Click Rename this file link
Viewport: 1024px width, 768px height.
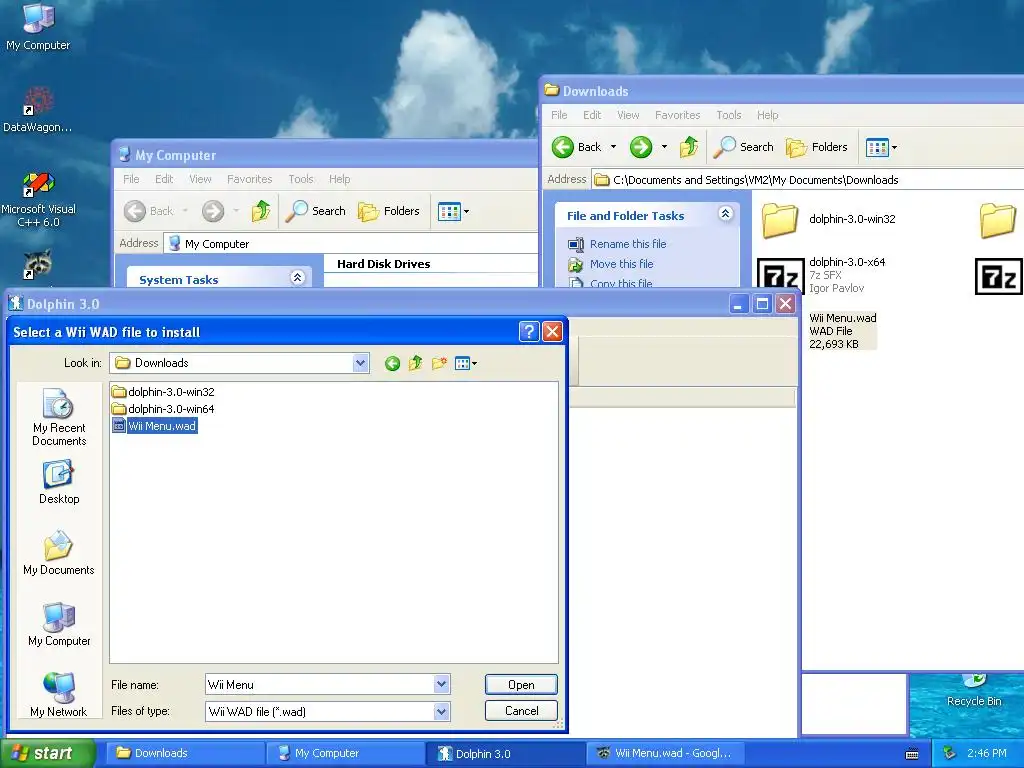pos(628,244)
